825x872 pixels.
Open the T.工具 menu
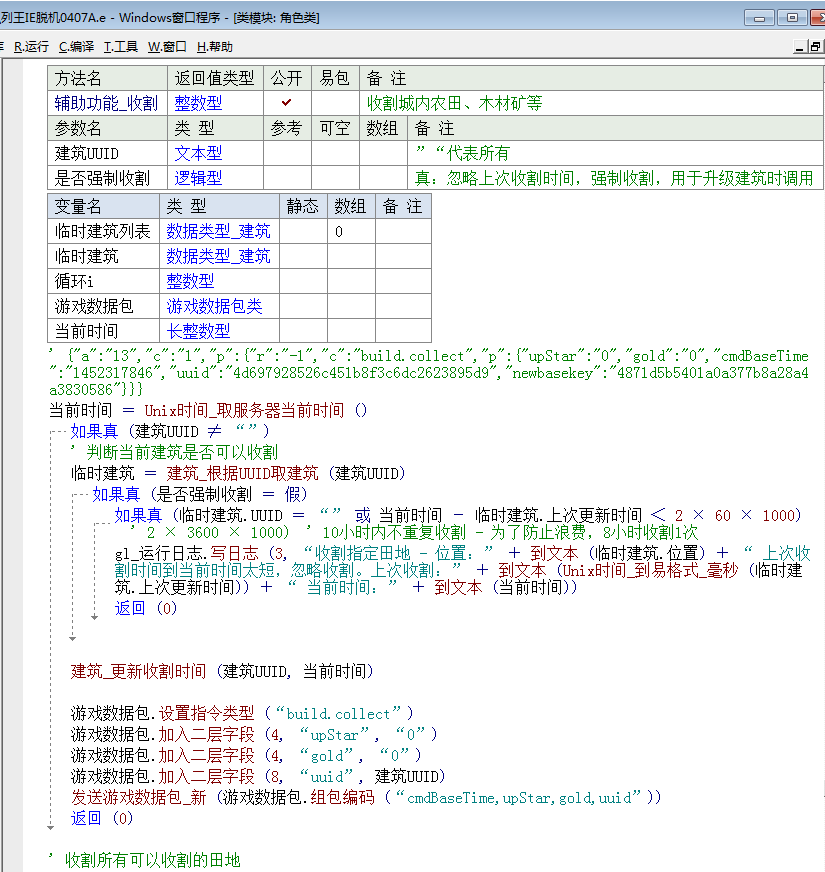(x=121, y=46)
